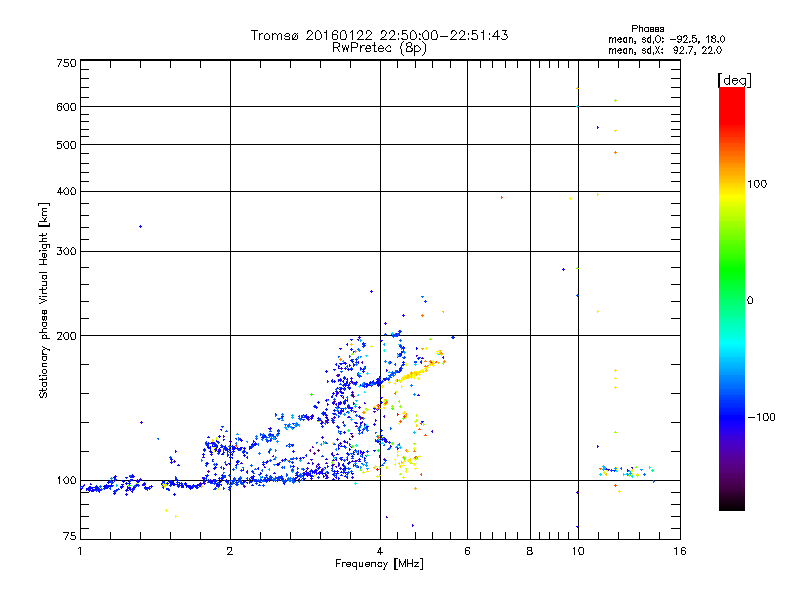The height and width of the screenshot is (600, 800).
Task: Click y-axis tick label '400'
Action: (x=67, y=191)
